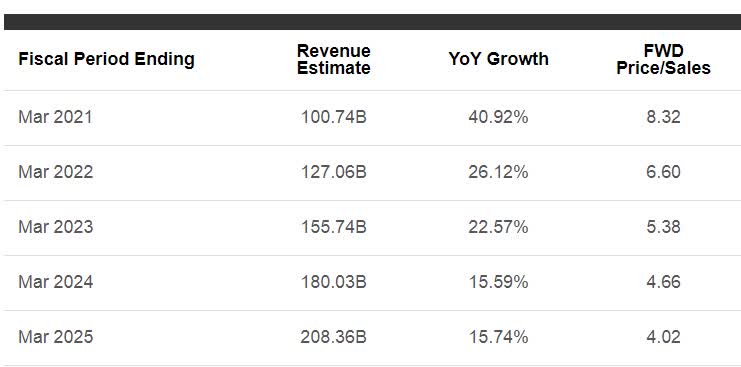Click the Revenue Estimate column header
741x367 pixels.
pos(334,59)
